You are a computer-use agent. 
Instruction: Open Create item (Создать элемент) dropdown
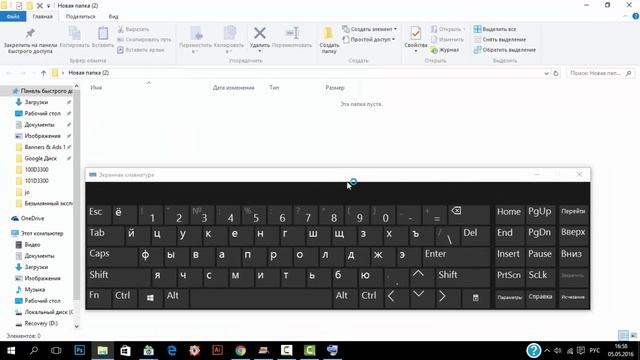(x=369, y=29)
